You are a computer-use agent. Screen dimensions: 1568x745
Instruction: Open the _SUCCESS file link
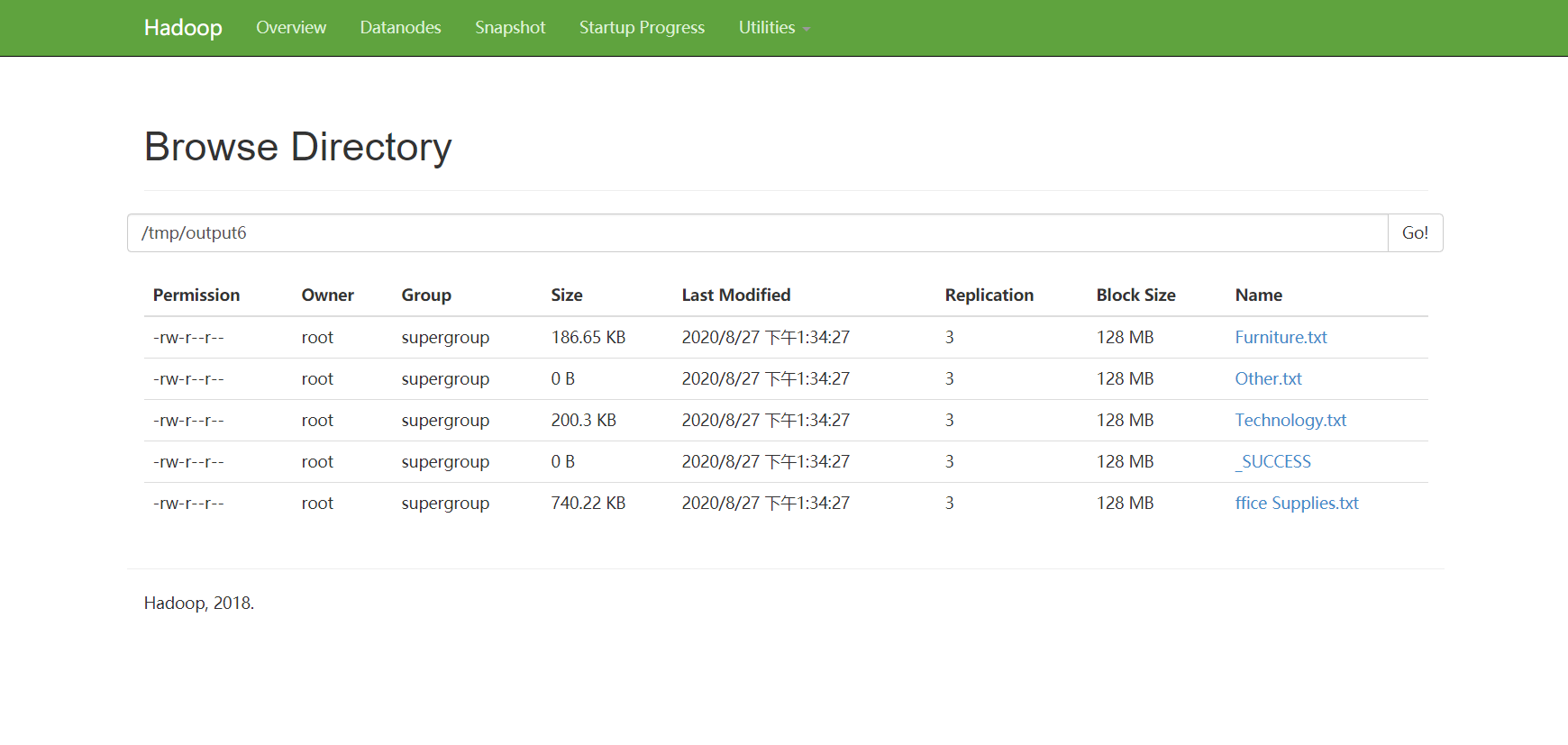1272,462
